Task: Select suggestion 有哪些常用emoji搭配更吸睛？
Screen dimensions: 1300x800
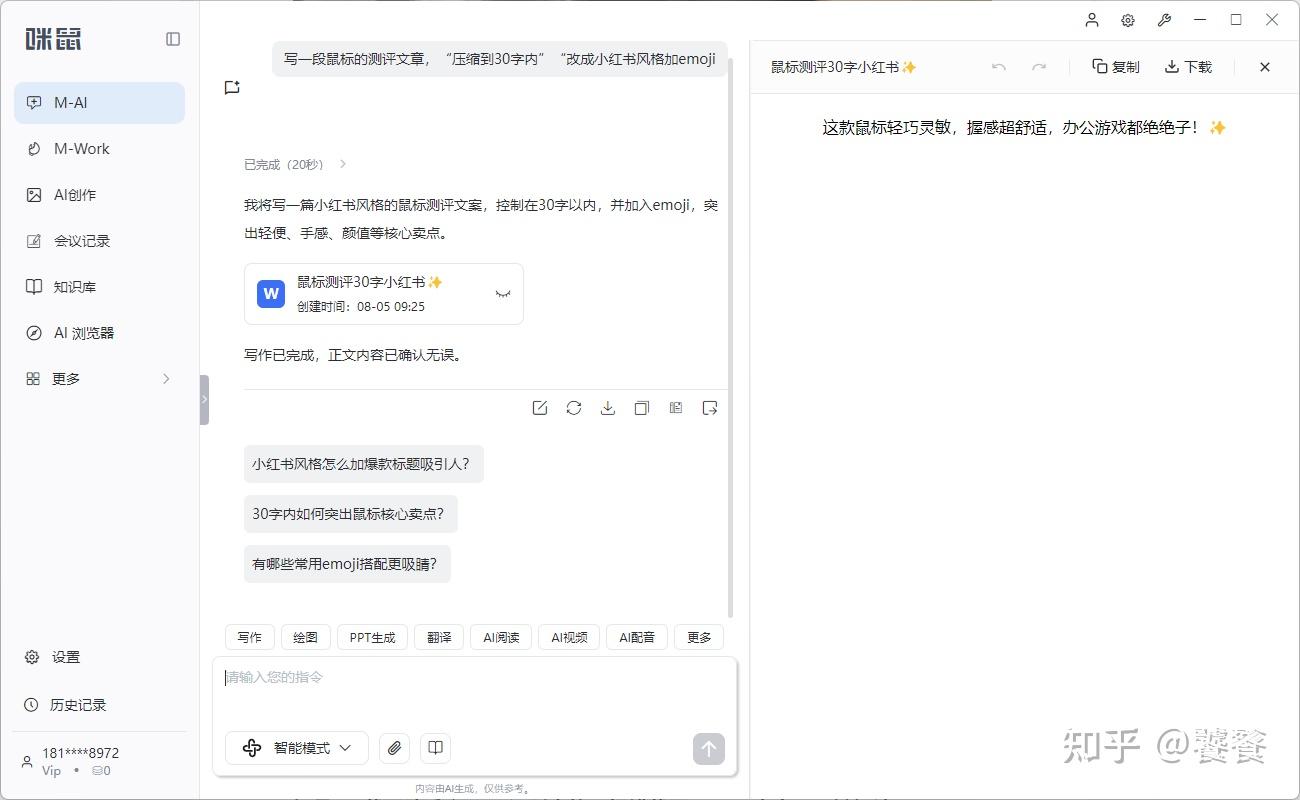Action: pos(347,564)
